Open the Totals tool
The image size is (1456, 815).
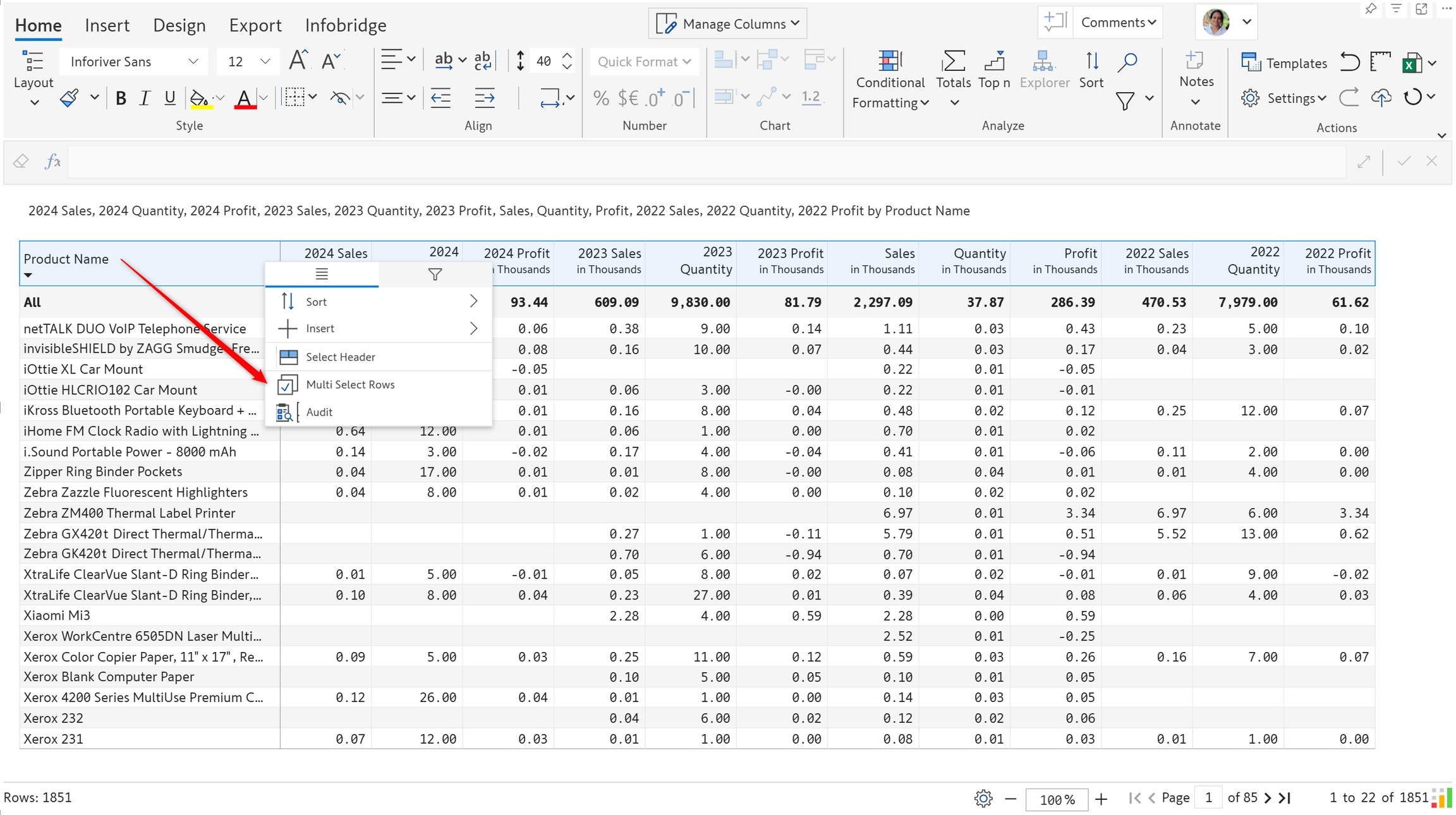click(953, 62)
